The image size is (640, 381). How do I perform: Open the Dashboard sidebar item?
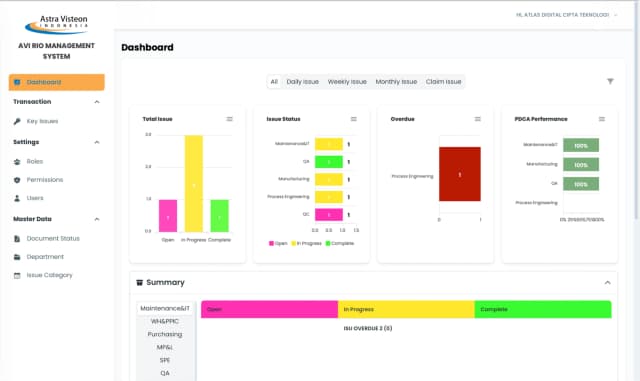click(x=56, y=82)
